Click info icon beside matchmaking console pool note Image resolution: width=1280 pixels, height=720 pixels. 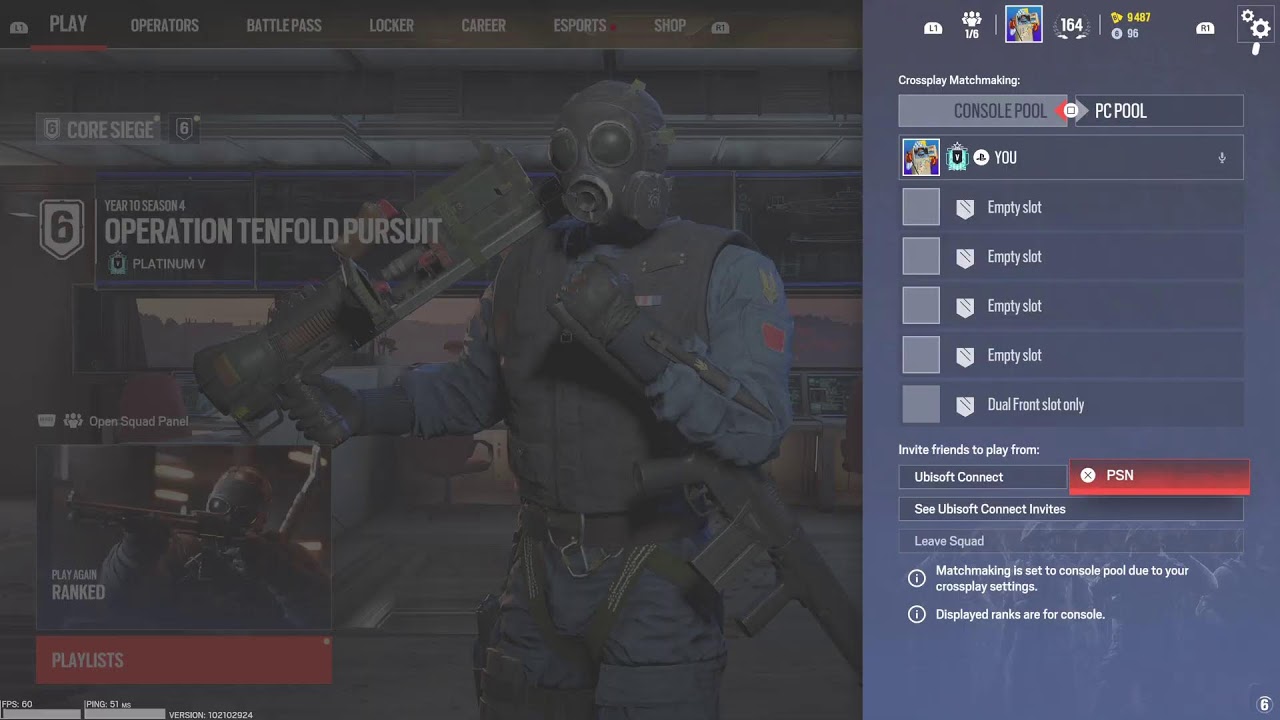(916, 578)
